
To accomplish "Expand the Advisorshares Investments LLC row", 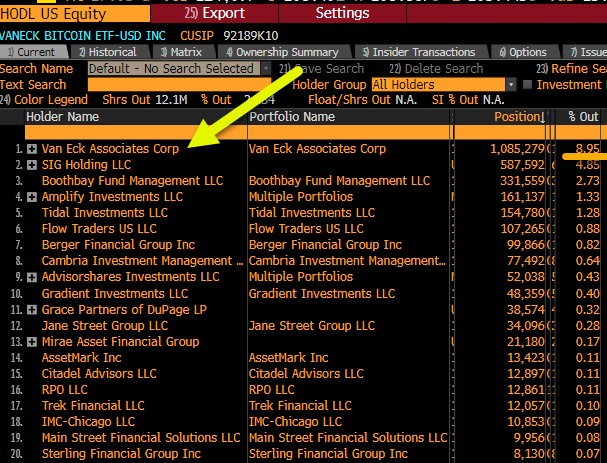I will pyautogui.click(x=32, y=277).
